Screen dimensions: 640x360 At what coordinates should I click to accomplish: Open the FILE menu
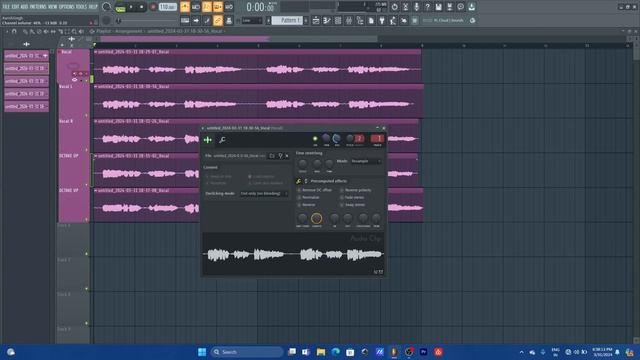[x=6, y=7]
